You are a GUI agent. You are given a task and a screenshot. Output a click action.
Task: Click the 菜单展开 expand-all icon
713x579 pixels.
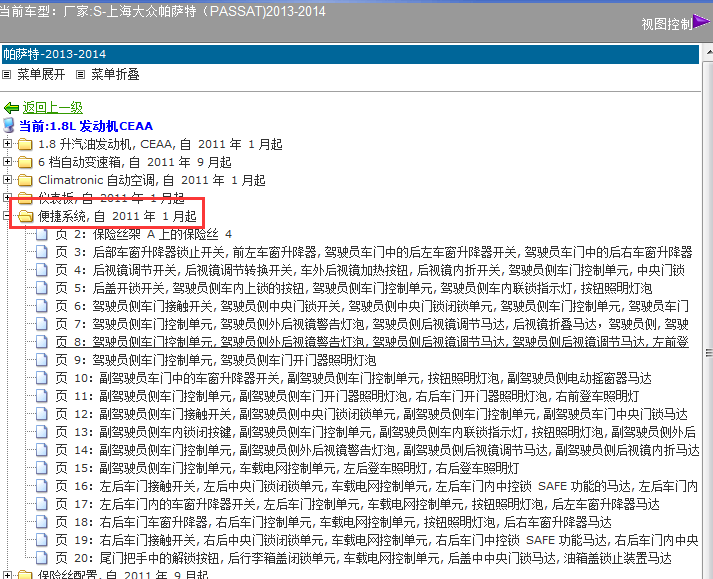(x=6, y=75)
